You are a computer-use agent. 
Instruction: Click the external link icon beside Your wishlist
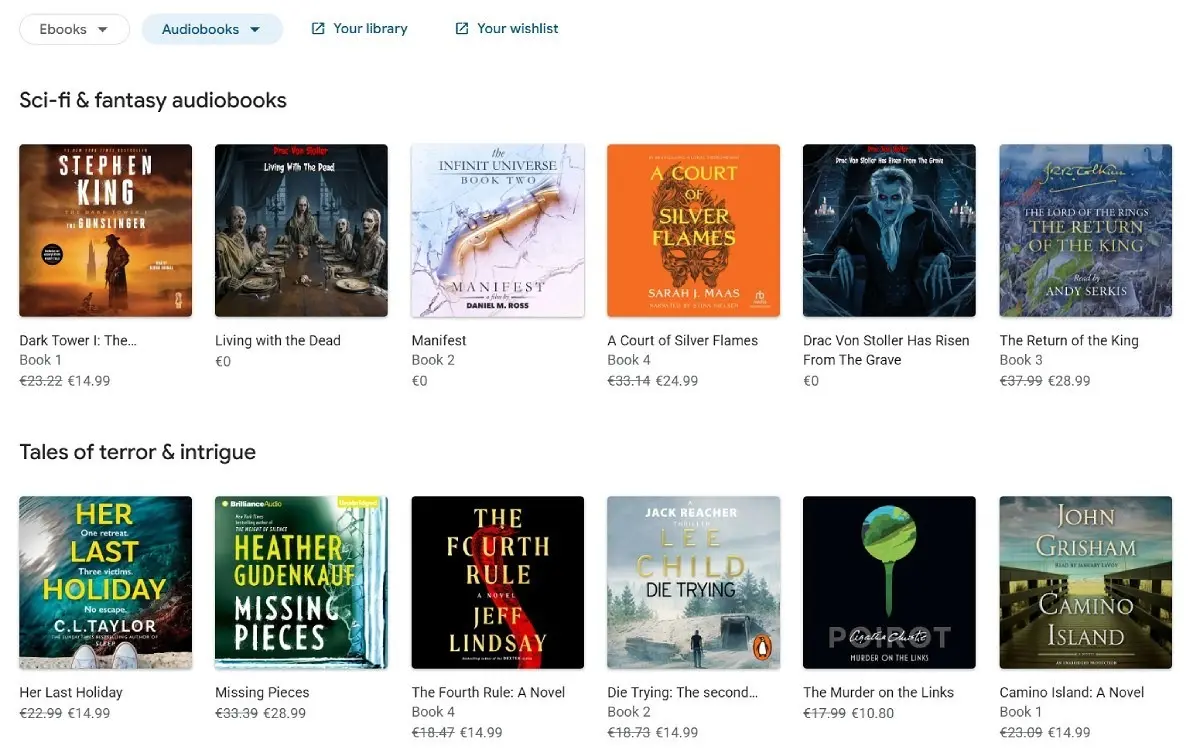tap(462, 29)
